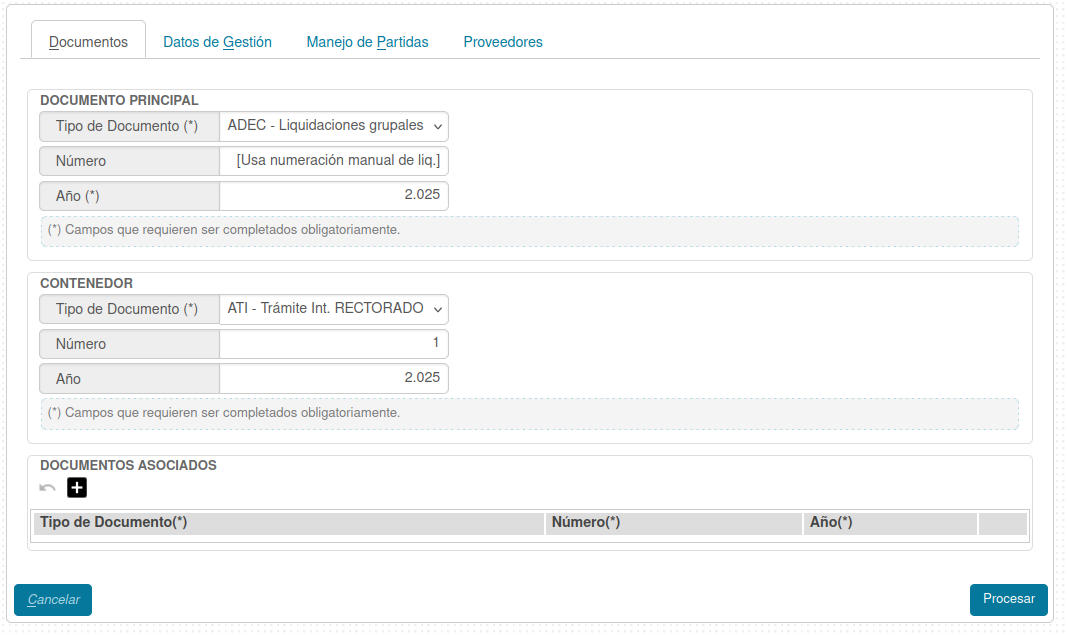Select the Documentos tab
This screenshot has width=1067, height=635.
click(88, 42)
